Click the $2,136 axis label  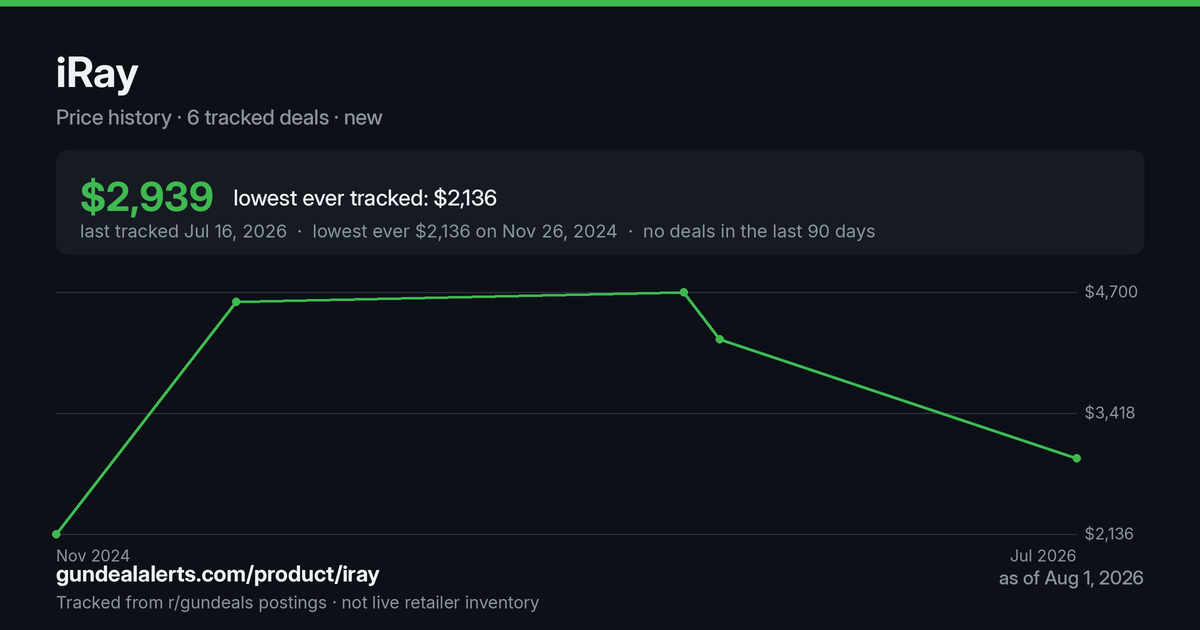pyautogui.click(x=1110, y=534)
